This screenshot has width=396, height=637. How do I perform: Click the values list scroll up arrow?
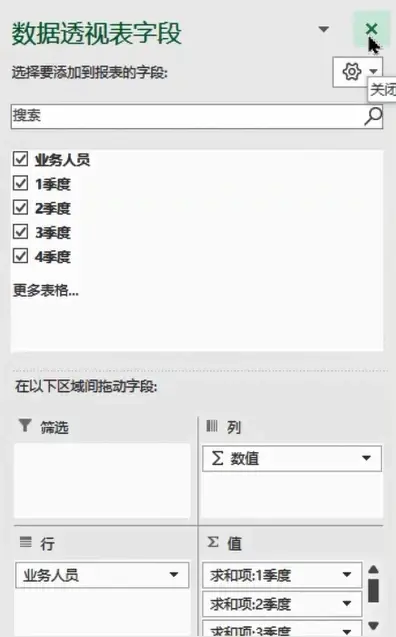(373, 570)
